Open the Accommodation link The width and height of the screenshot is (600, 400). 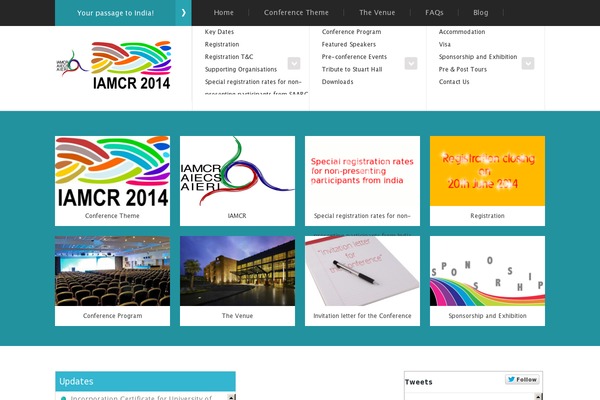click(x=462, y=32)
